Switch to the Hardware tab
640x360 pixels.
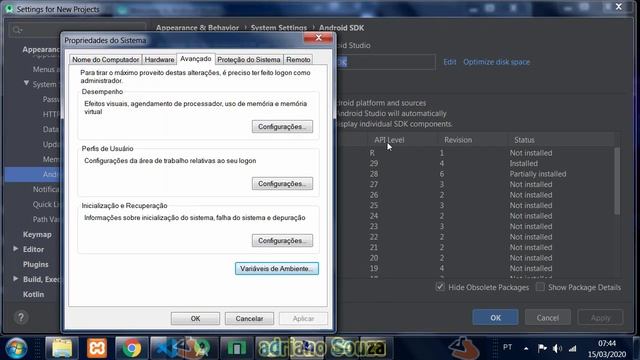pos(159,60)
